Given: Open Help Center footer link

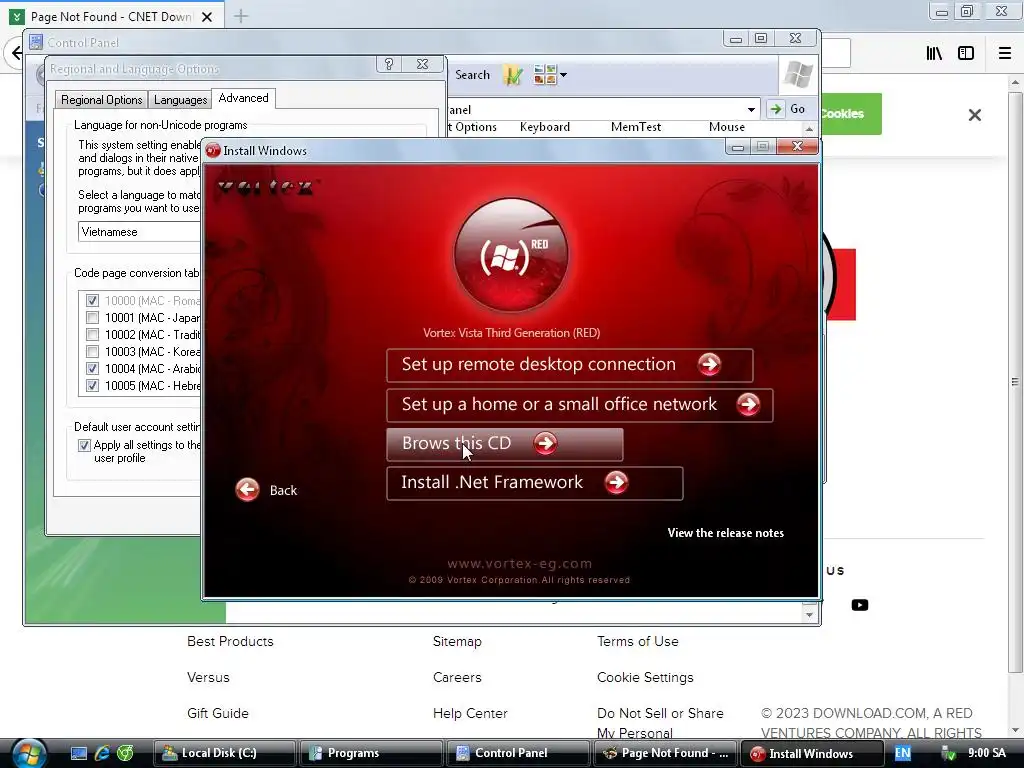Looking at the screenshot, I should pos(470,713).
